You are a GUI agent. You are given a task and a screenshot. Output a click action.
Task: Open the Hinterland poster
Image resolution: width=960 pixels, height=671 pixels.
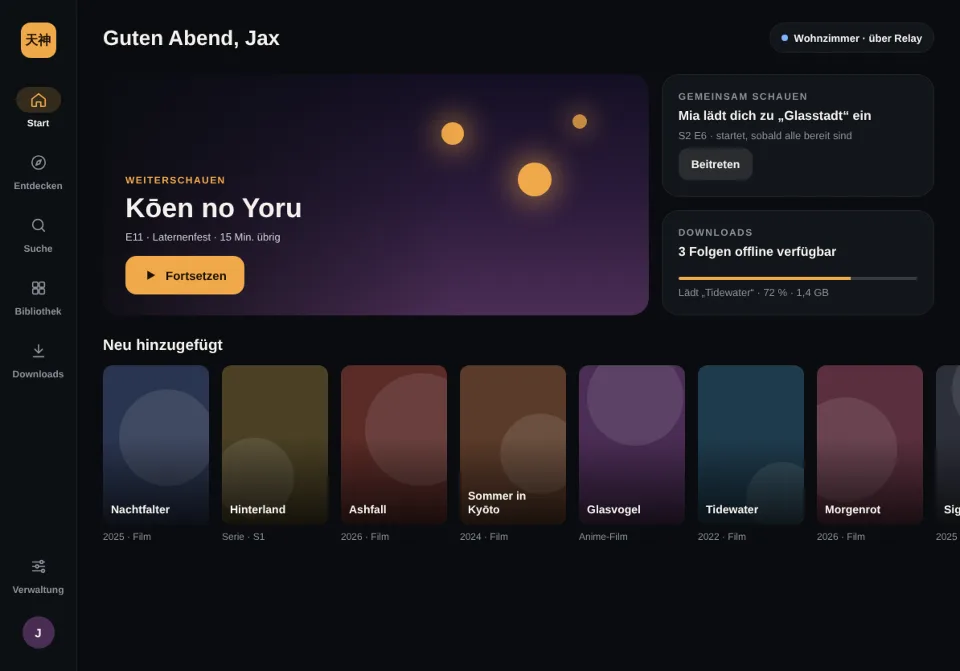(x=275, y=444)
